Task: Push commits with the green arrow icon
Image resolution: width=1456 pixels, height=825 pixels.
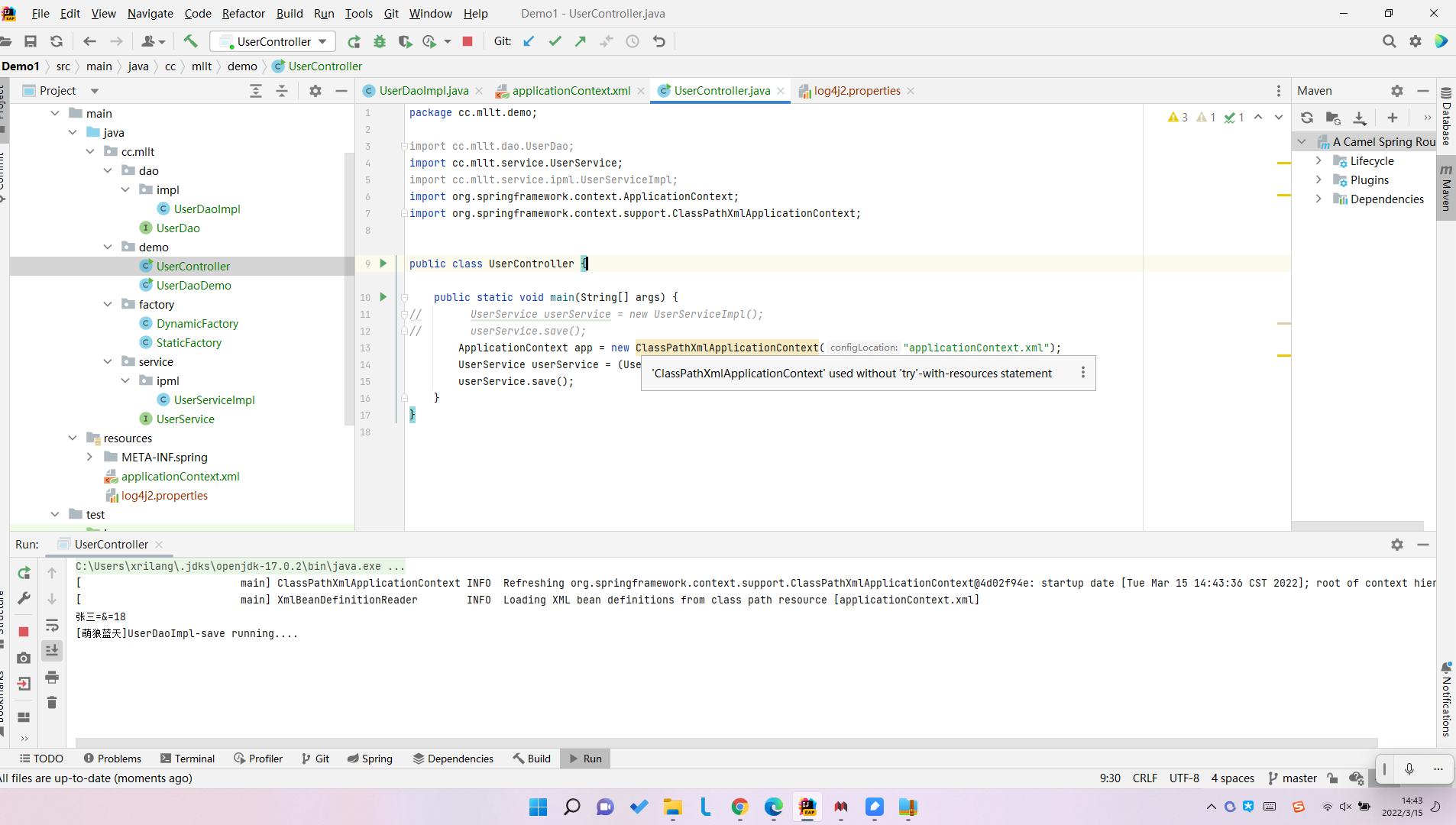Action: click(581, 41)
